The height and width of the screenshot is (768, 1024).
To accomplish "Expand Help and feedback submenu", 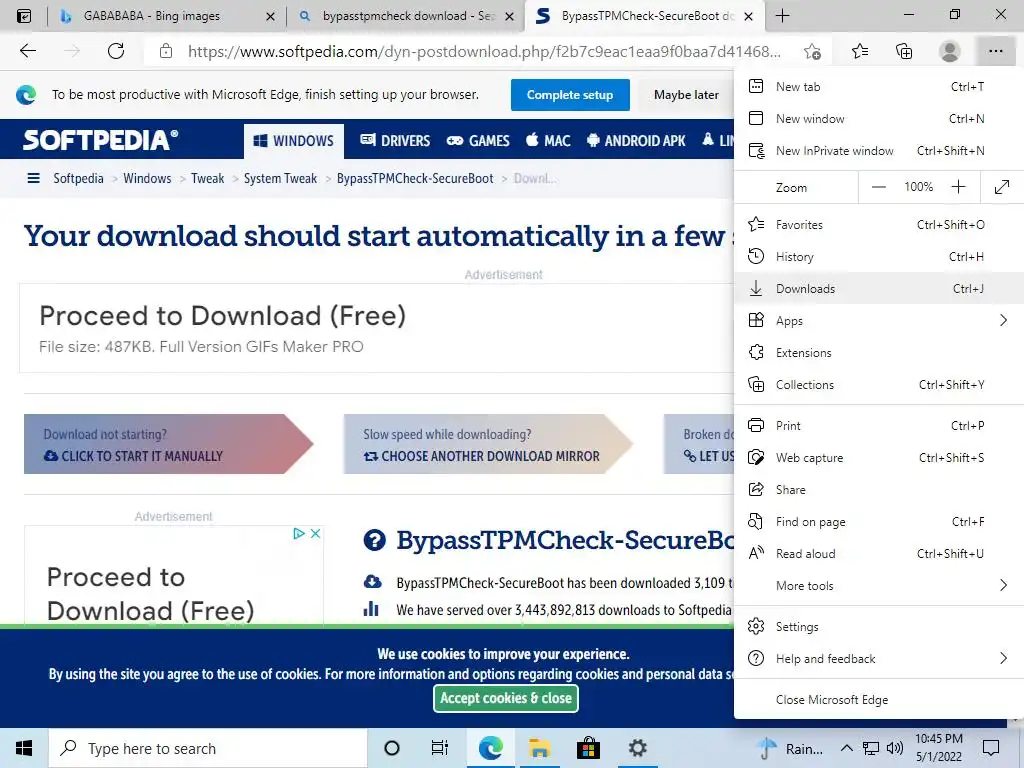I will [x=879, y=658].
